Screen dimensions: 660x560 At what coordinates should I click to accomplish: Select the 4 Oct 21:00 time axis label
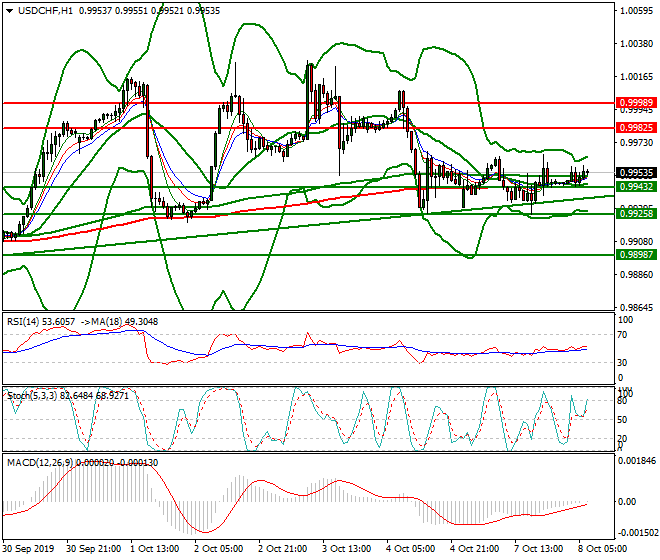pyautogui.click(x=474, y=549)
